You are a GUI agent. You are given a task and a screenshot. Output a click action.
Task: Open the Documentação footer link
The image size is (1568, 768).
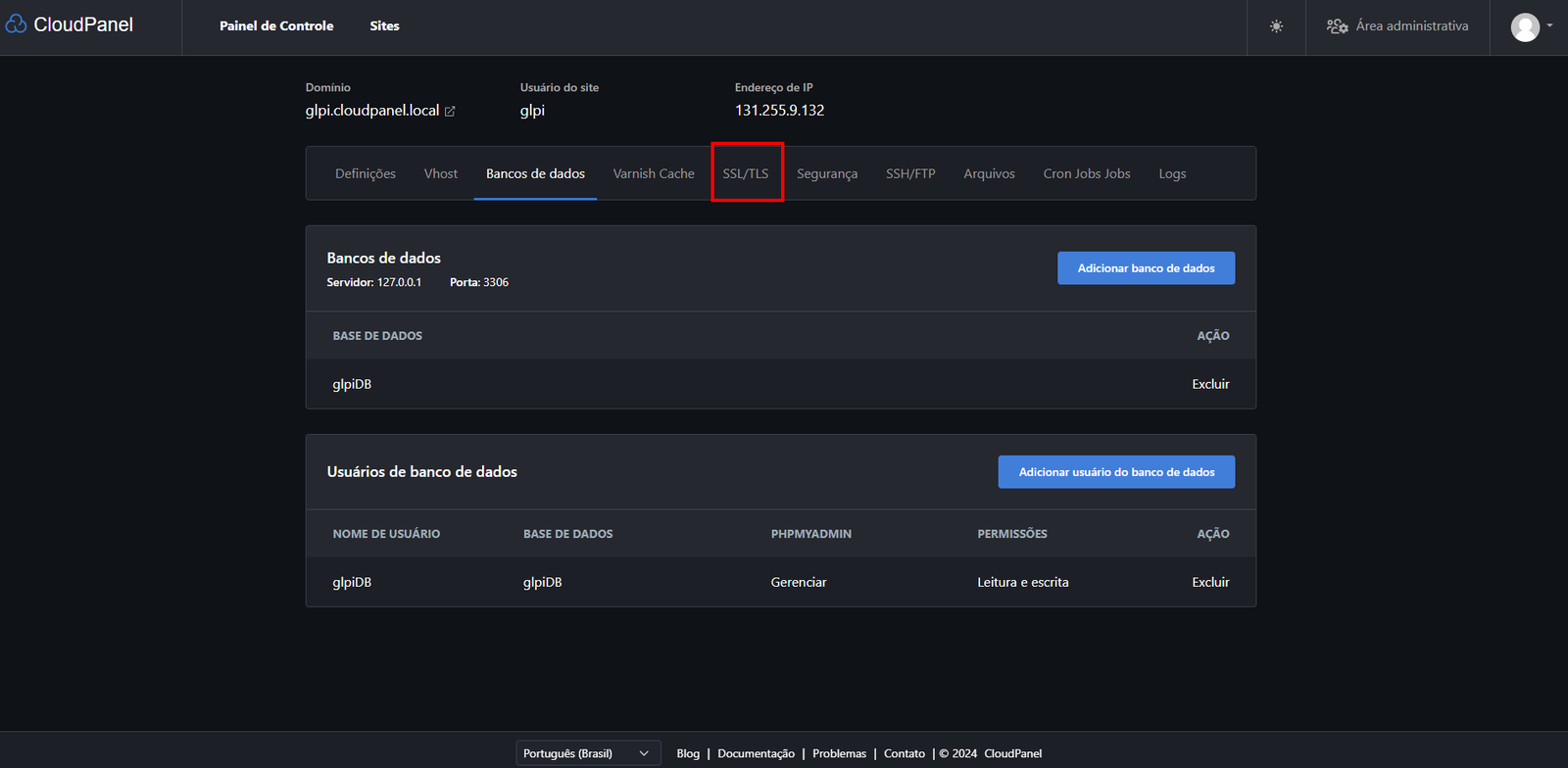[x=756, y=753]
